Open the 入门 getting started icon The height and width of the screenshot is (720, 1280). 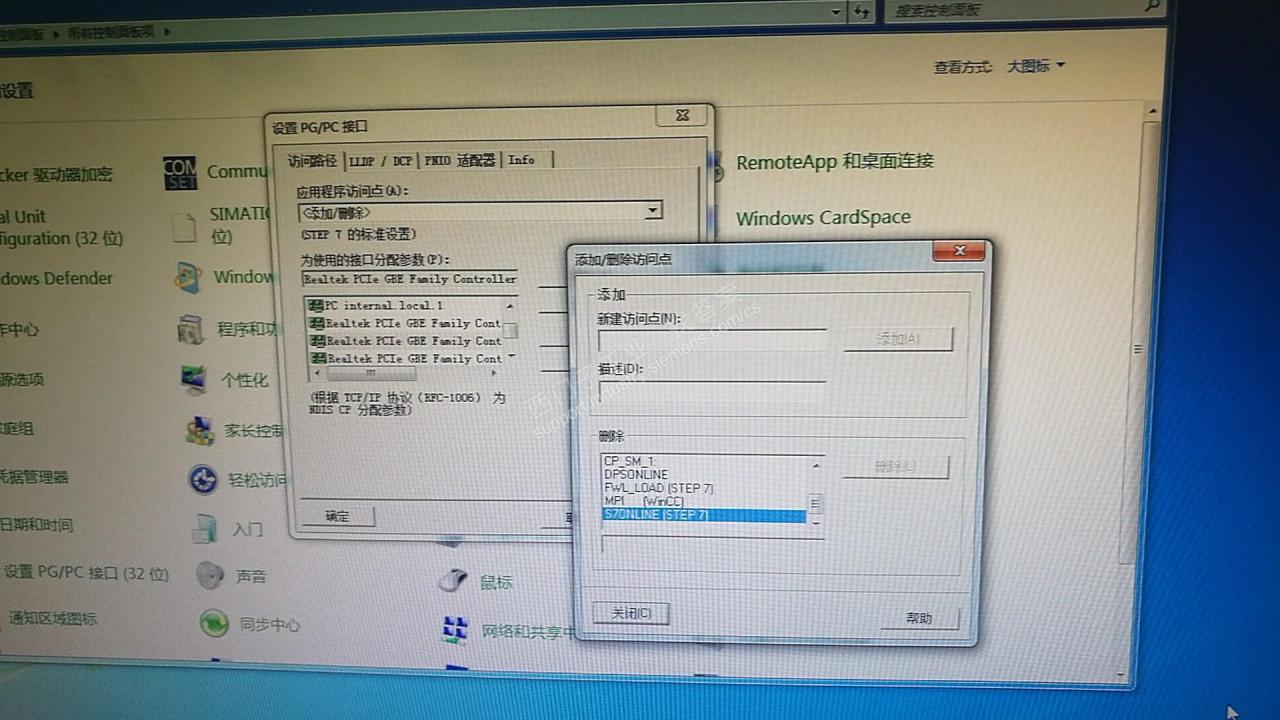(206, 528)
